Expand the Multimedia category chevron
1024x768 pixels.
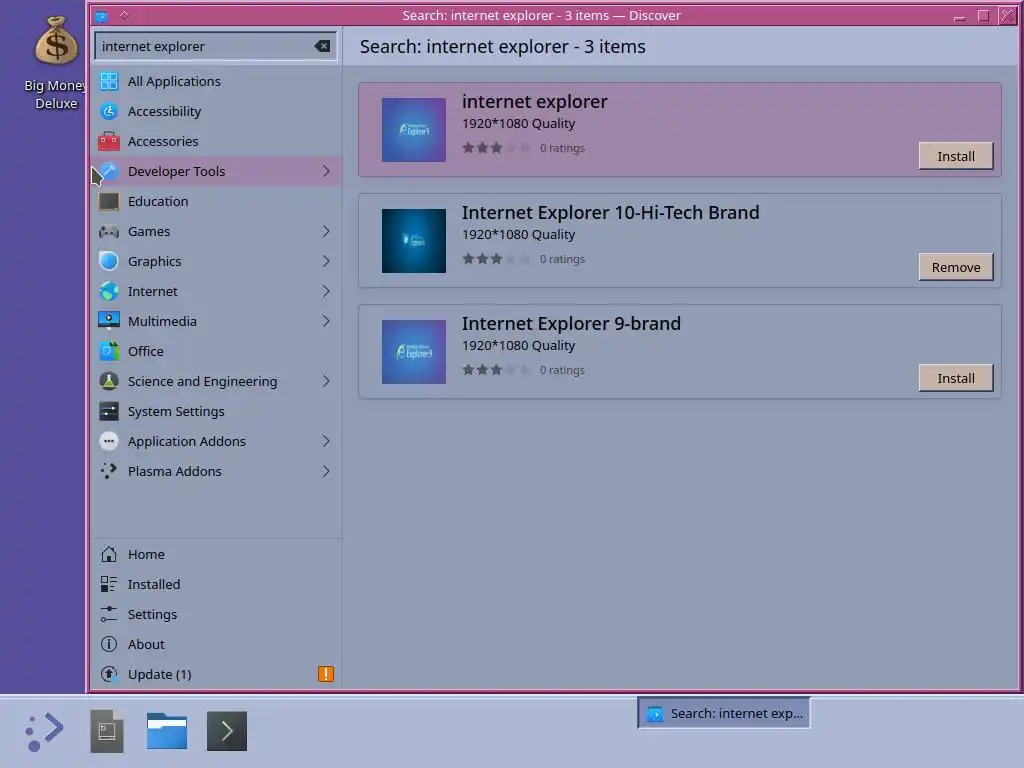(326, 321)
